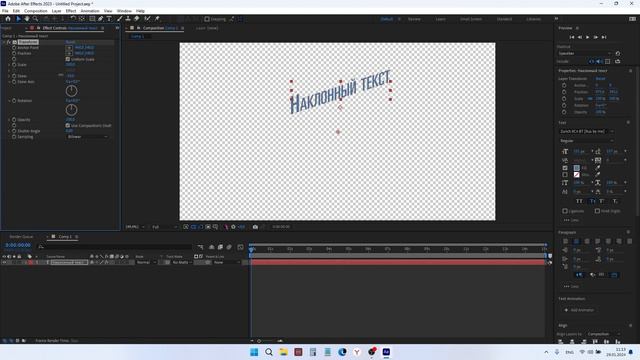The height and width of the screenshot is (360, 640).
Task: Toggle Rotation stopwatch in Effect Controls
Action: tap(14, 100)
